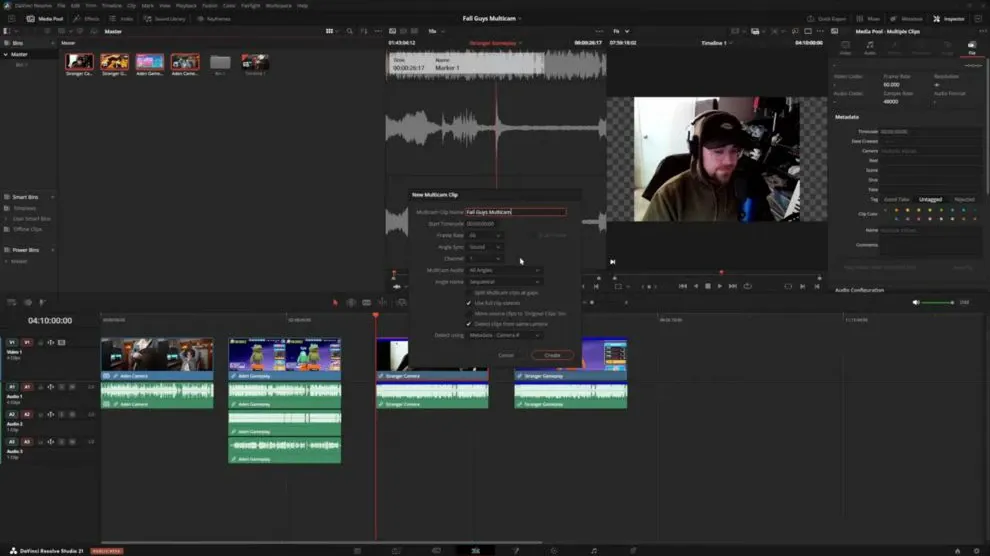Screen dimensions: 990x556
Task: Open the Playback menu
Action: [x=186, y=6]
